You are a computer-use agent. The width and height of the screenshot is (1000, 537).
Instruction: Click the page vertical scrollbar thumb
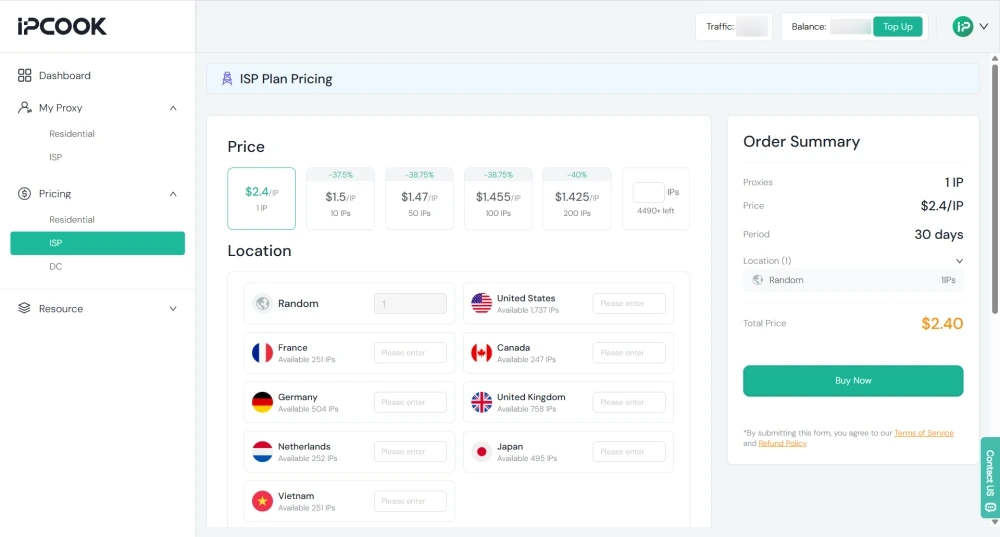(x=994, y=188)
